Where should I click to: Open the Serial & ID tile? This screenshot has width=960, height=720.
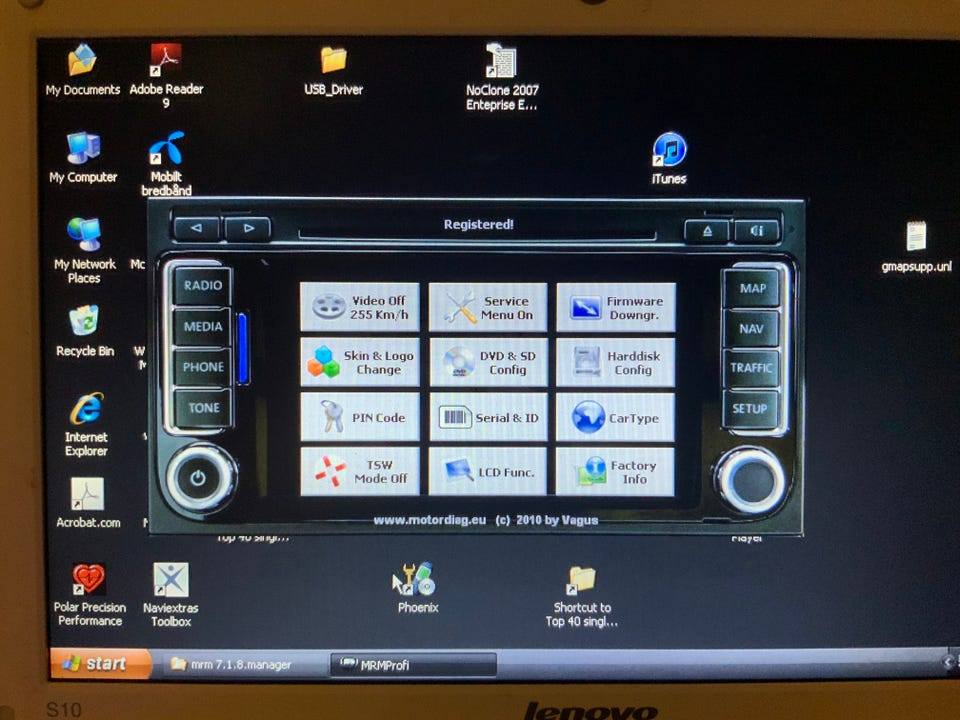pos(488,418)
